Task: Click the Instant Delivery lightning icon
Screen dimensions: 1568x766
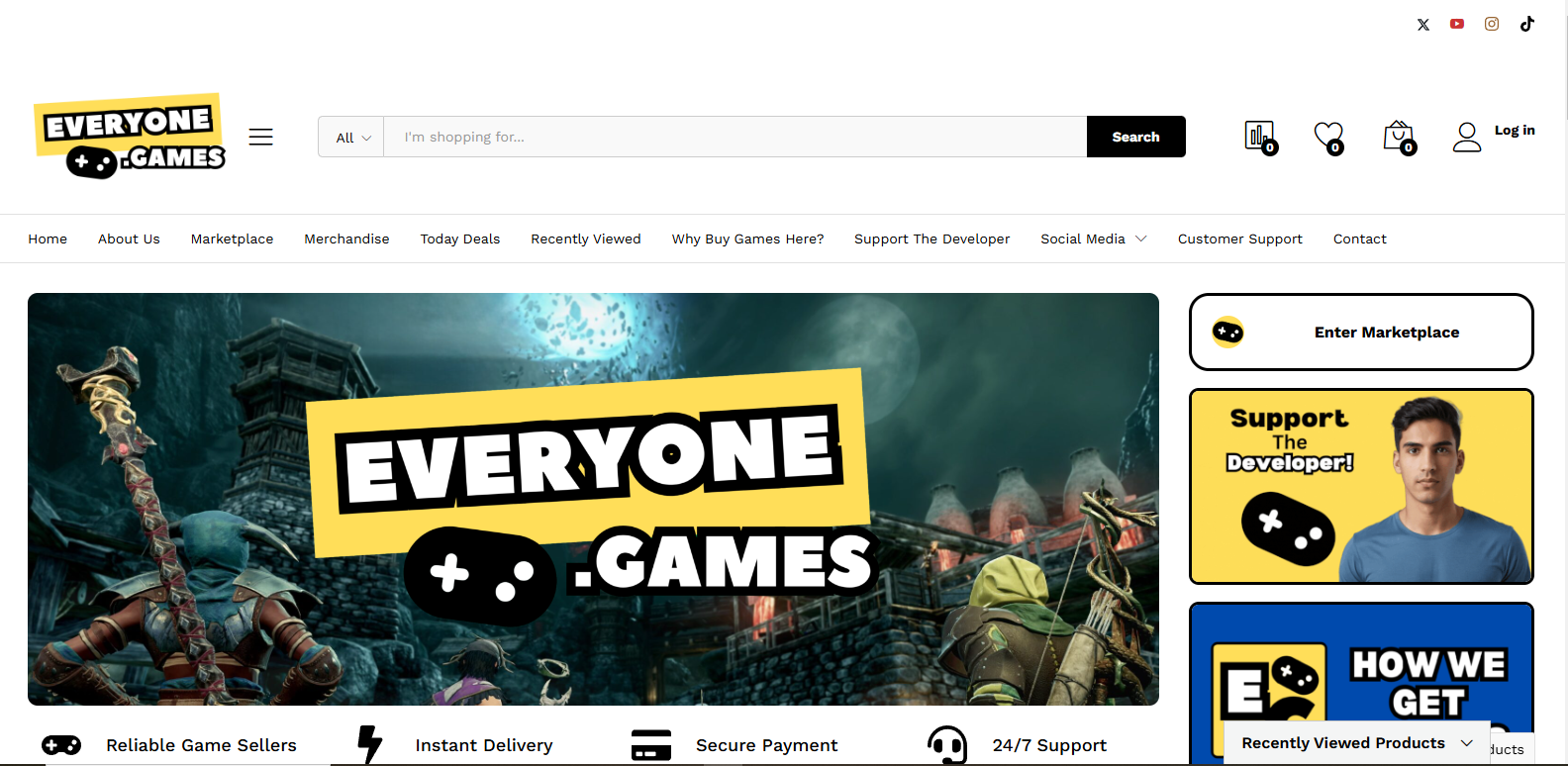Action: click(x=369, y=744)
